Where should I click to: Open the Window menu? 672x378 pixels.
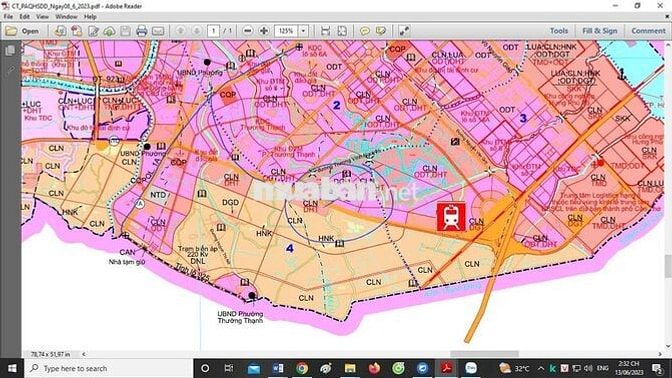pyautogui.click(x=66, y=17)
